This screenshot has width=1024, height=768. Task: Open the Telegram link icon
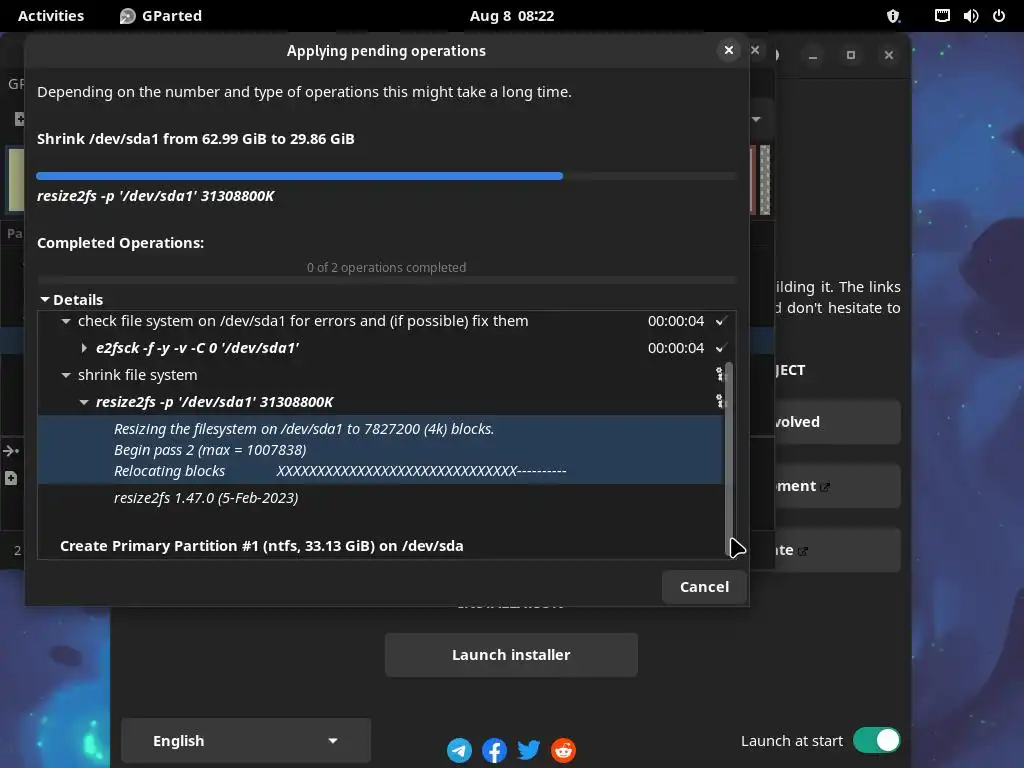tap(459, 750)
